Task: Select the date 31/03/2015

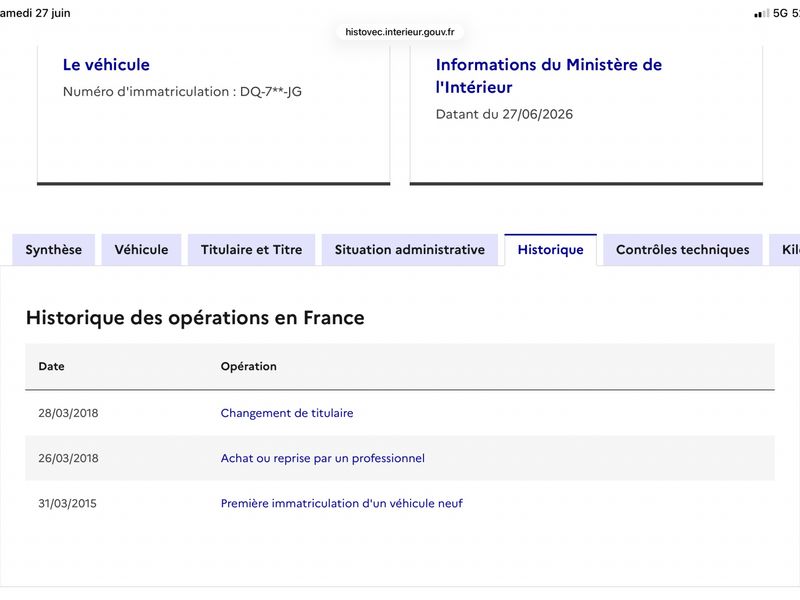Action: tap(67, 504)
